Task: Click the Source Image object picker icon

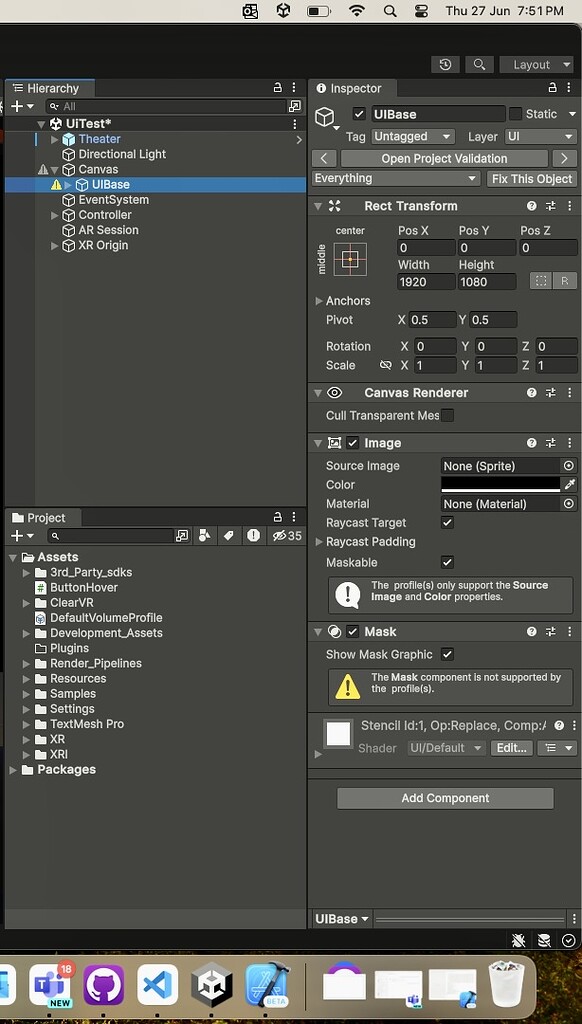Action: point(568,466)
